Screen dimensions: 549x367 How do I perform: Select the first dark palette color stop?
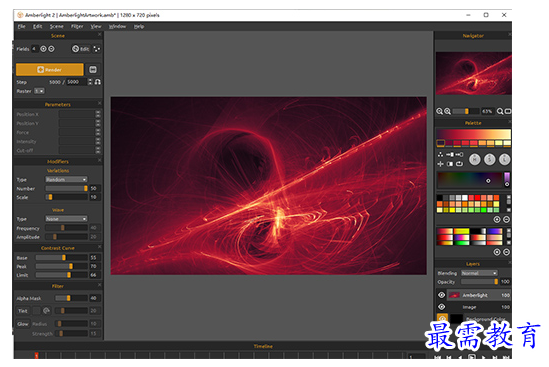440,143
